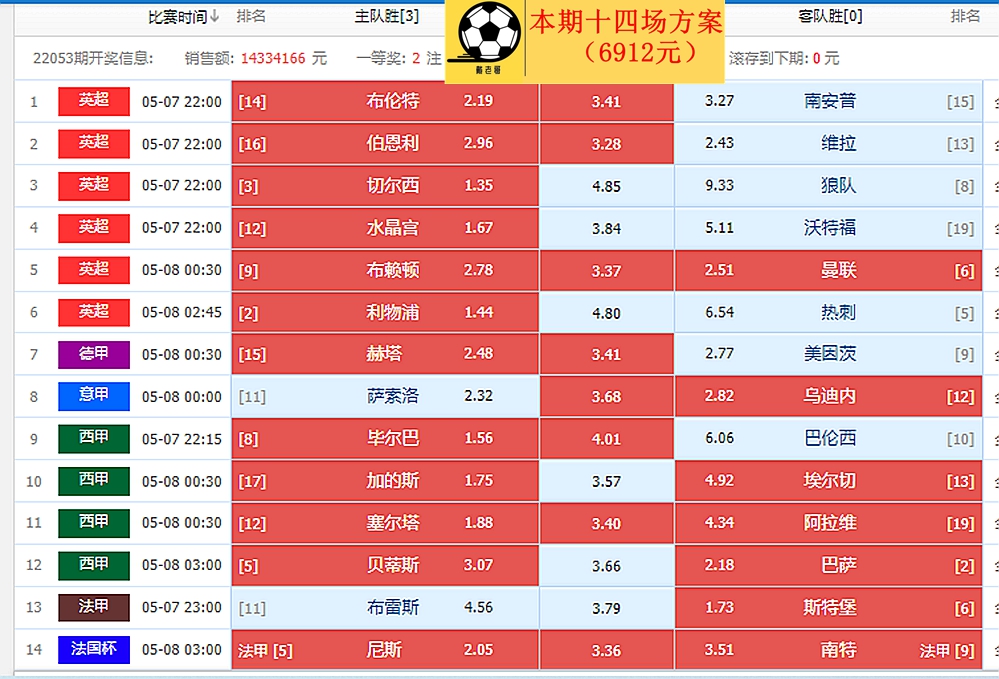The width and height of the screenshot is (999, 679).
Task: Click the 英超 badge in row 6
Action: pyautogui.click(x=94, y=312)
